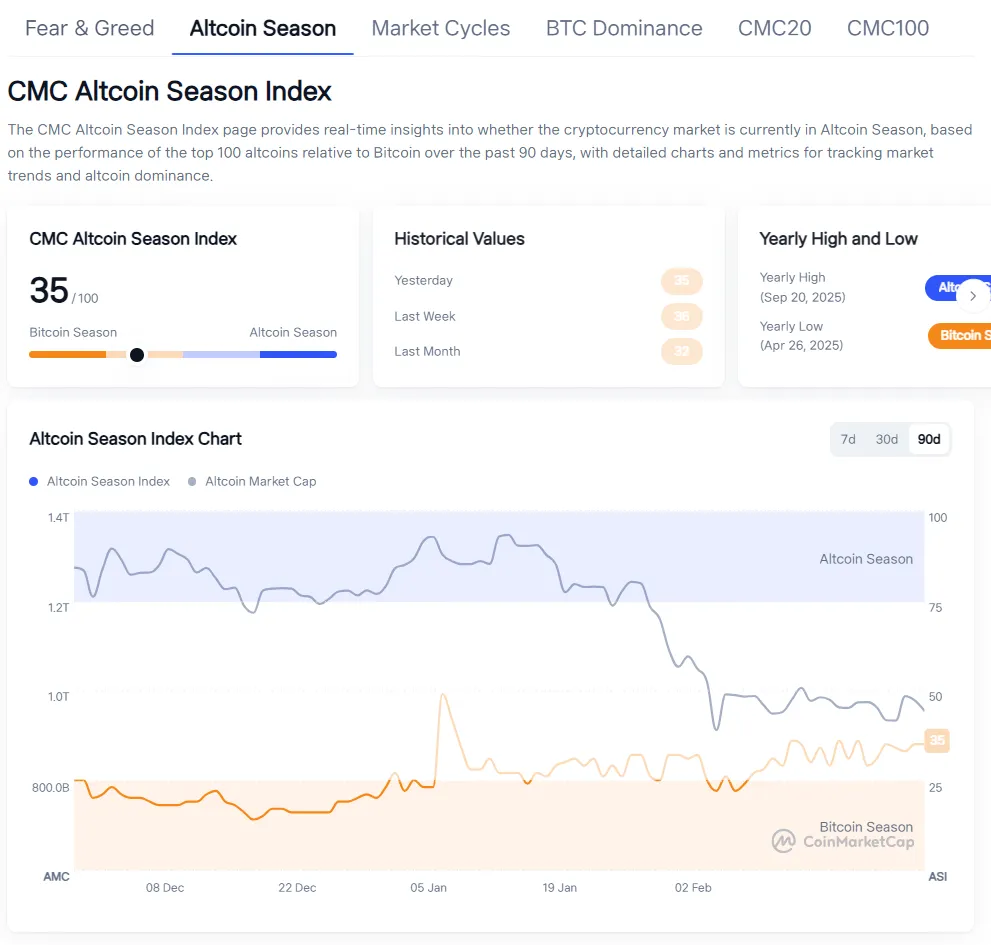This screenshot has width=991, height=945.
Task: Toggle Altcoin Season Index legend dot
Action: 36,481
